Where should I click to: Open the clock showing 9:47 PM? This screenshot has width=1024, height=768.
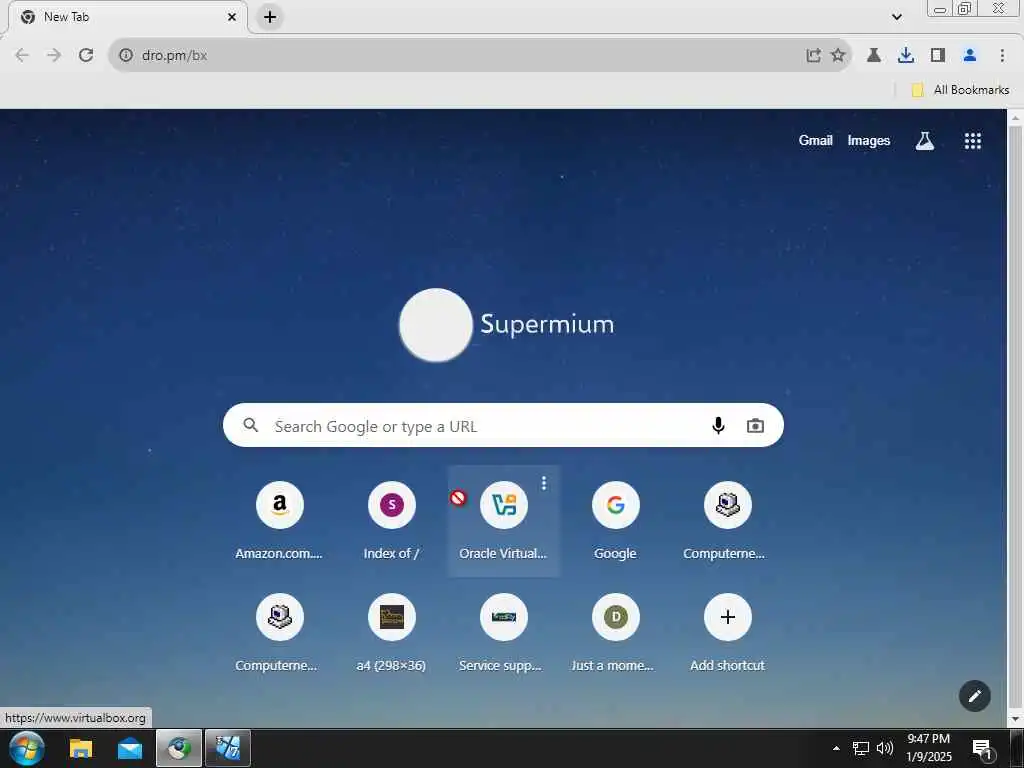pyautogui.click(x=929, y=748)
